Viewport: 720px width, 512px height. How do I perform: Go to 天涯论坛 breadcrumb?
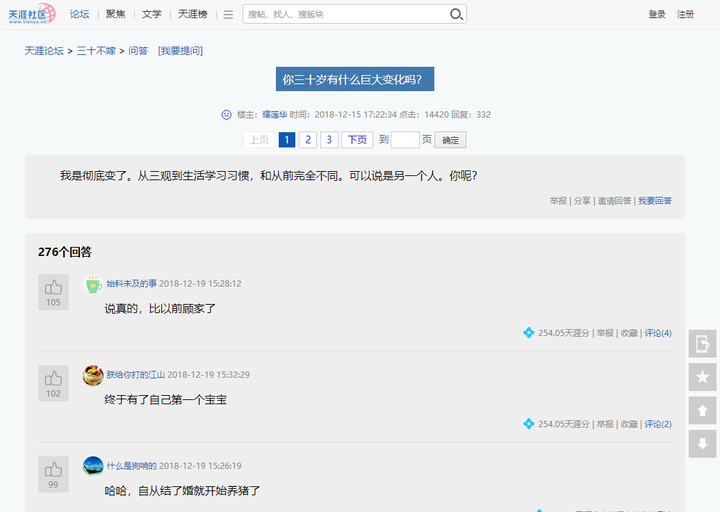point(44,51)
